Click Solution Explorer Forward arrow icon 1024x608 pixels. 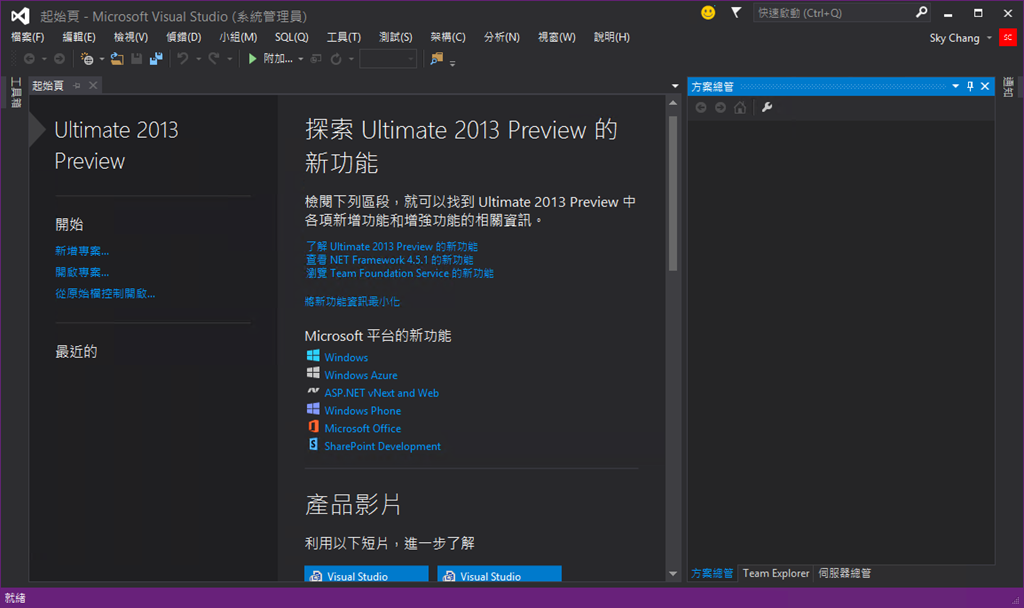click(720, 107)
